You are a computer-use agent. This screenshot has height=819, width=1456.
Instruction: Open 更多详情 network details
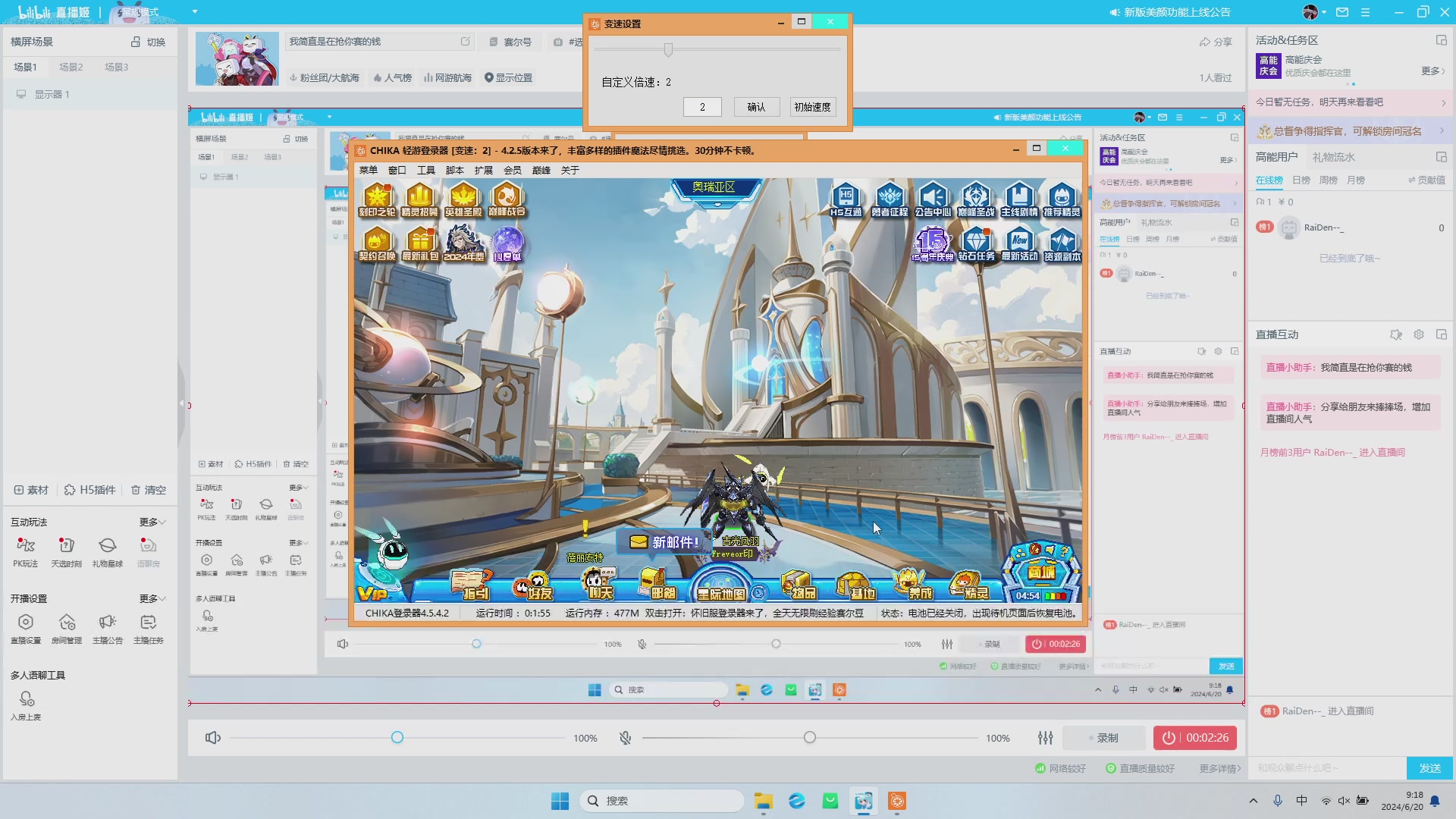[1219, 768]
